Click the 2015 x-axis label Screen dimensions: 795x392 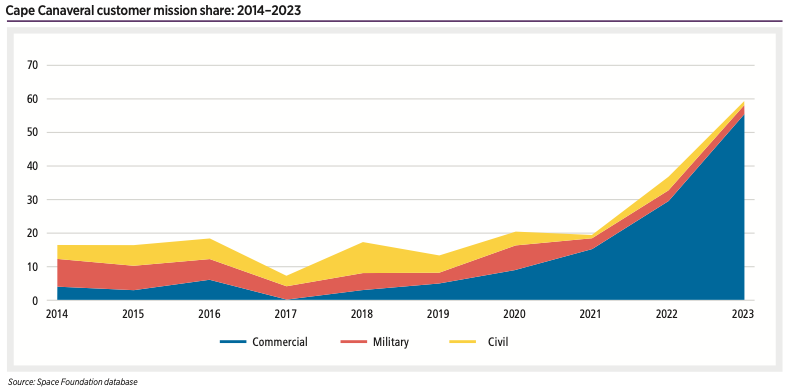click(x=133, y=314)
